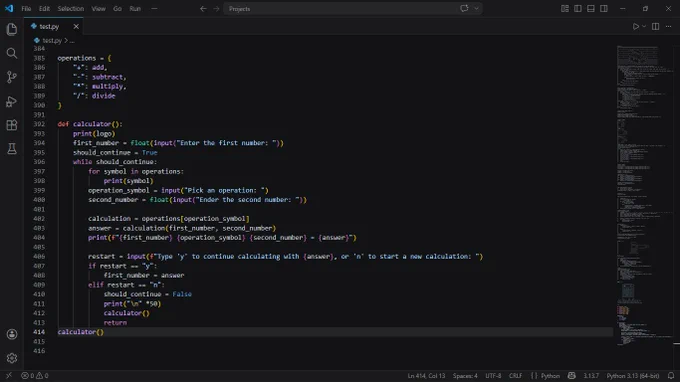
Task: Click the VS Code logo icon
Action: 9,8
